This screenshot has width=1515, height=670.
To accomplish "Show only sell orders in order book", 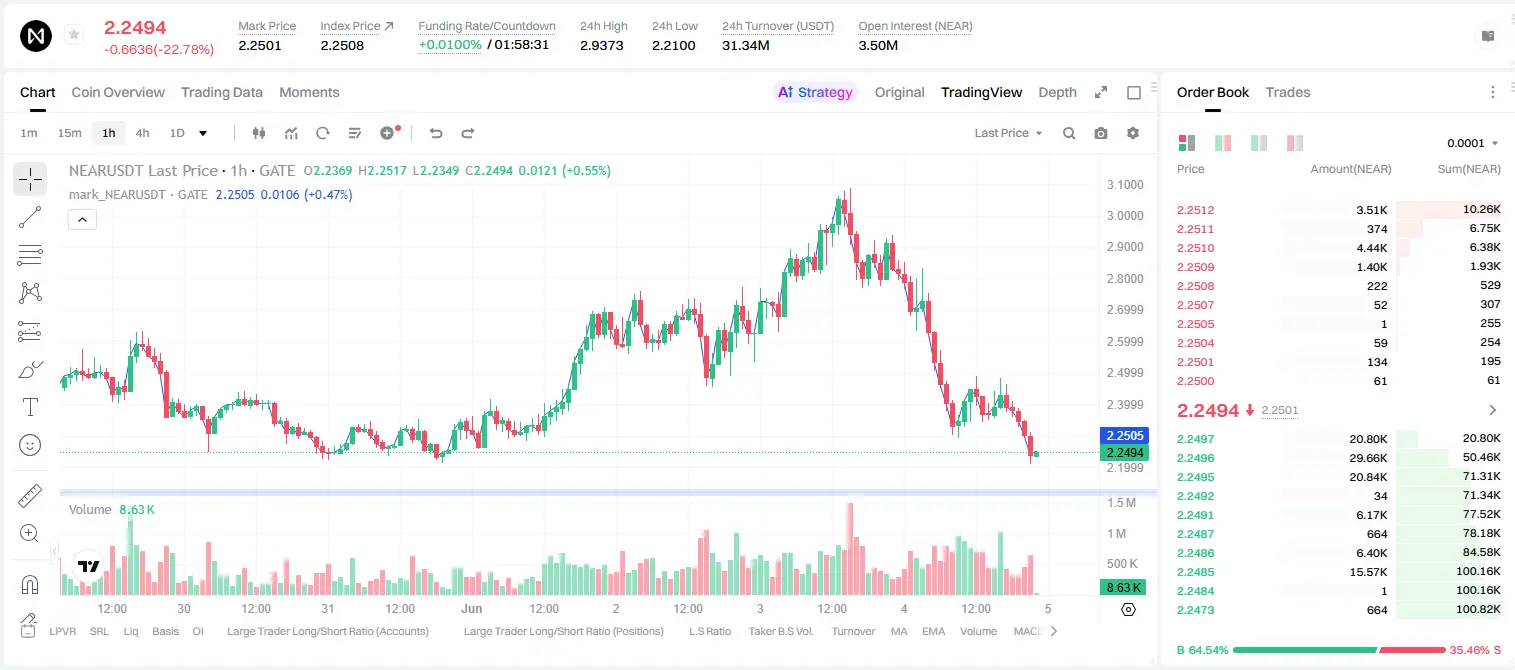I will click(x=1295, y=143).
